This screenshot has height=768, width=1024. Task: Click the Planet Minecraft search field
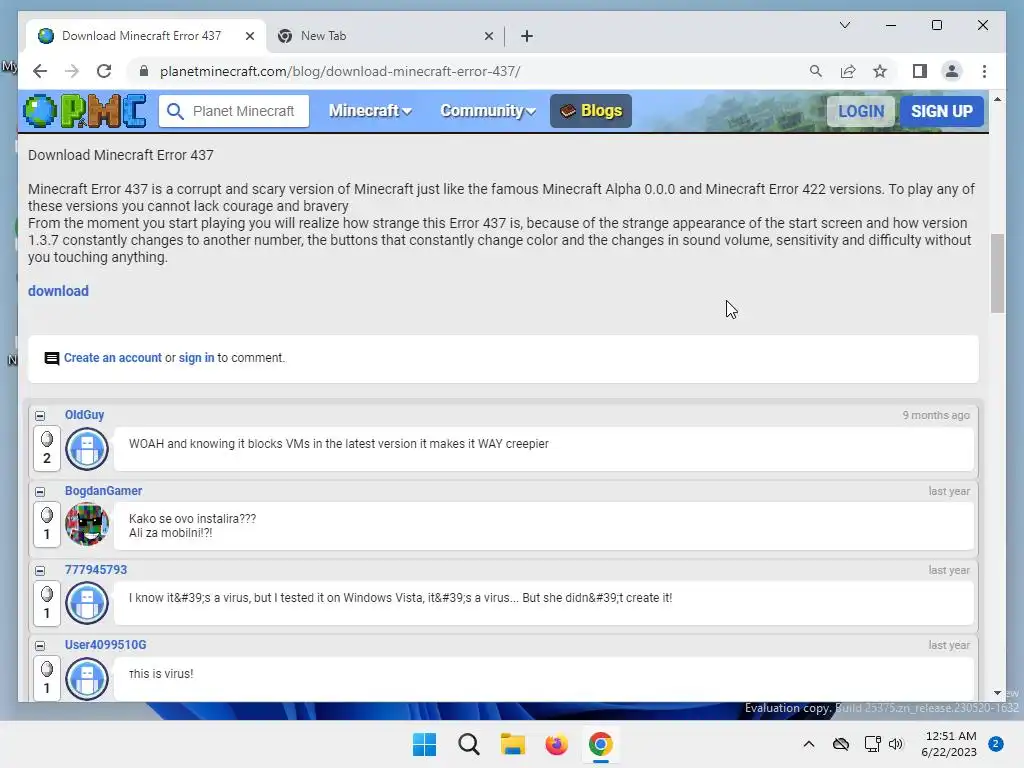tap(234, 111)
